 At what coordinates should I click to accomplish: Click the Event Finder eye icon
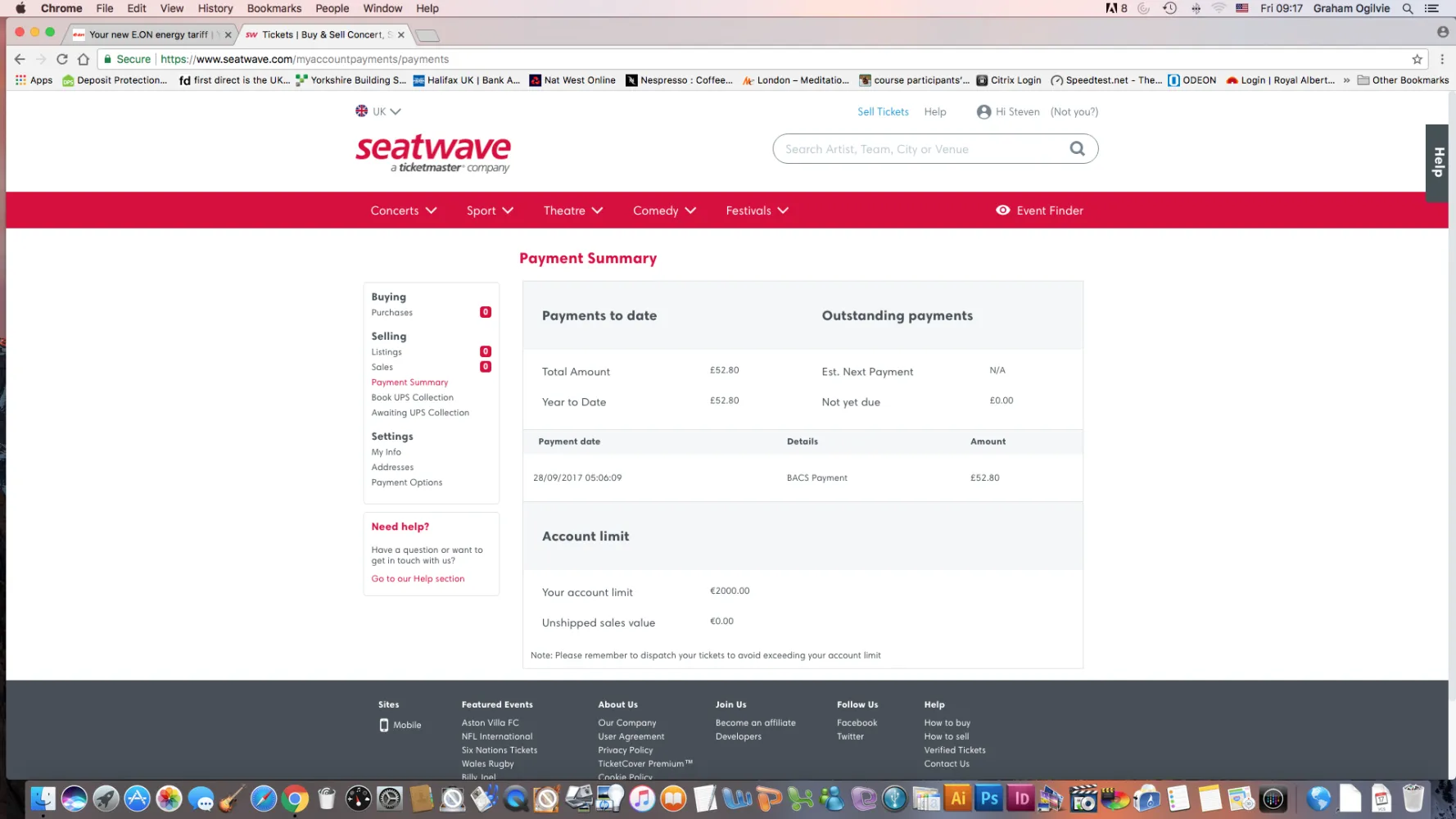1002,210
